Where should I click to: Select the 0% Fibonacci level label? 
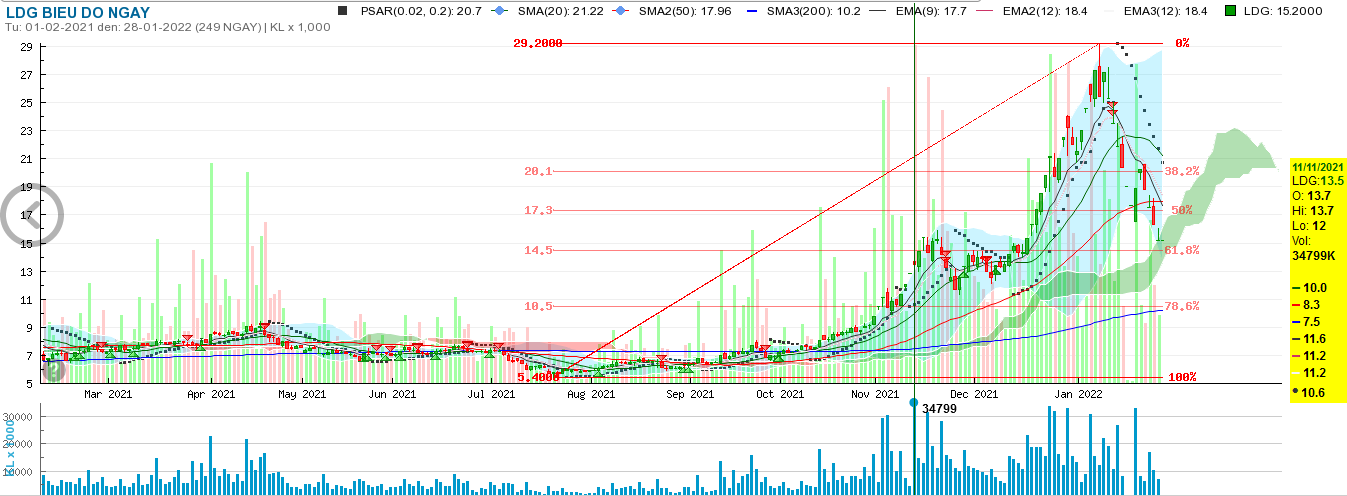click(x=1182, y=44)
